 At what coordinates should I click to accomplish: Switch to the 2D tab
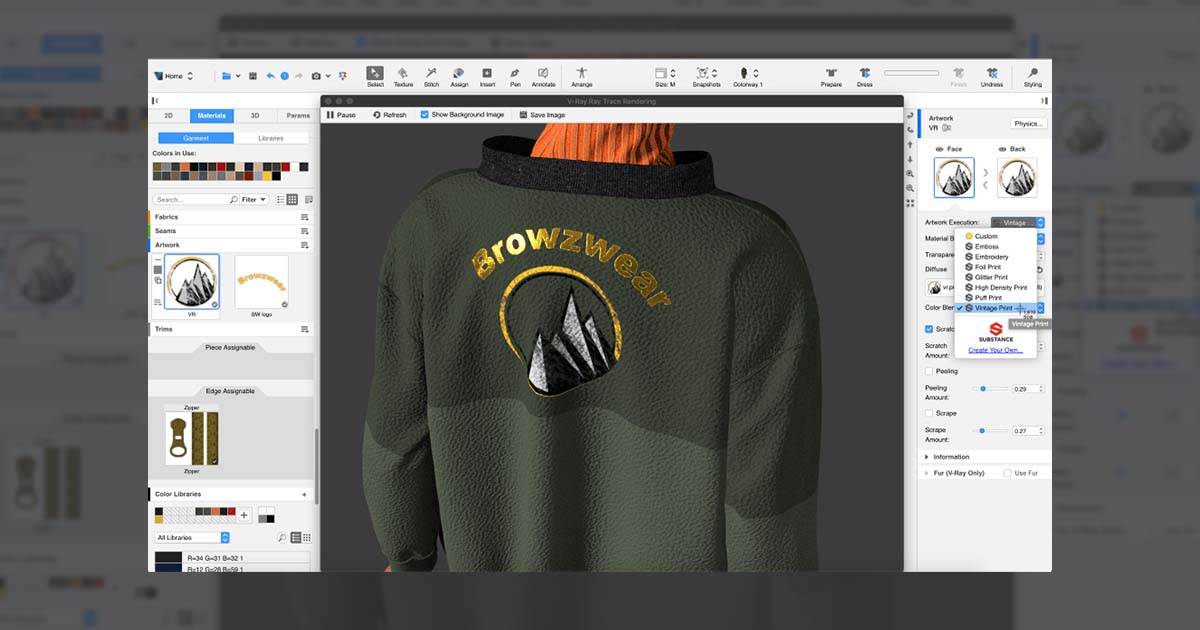tap(169, 116)
